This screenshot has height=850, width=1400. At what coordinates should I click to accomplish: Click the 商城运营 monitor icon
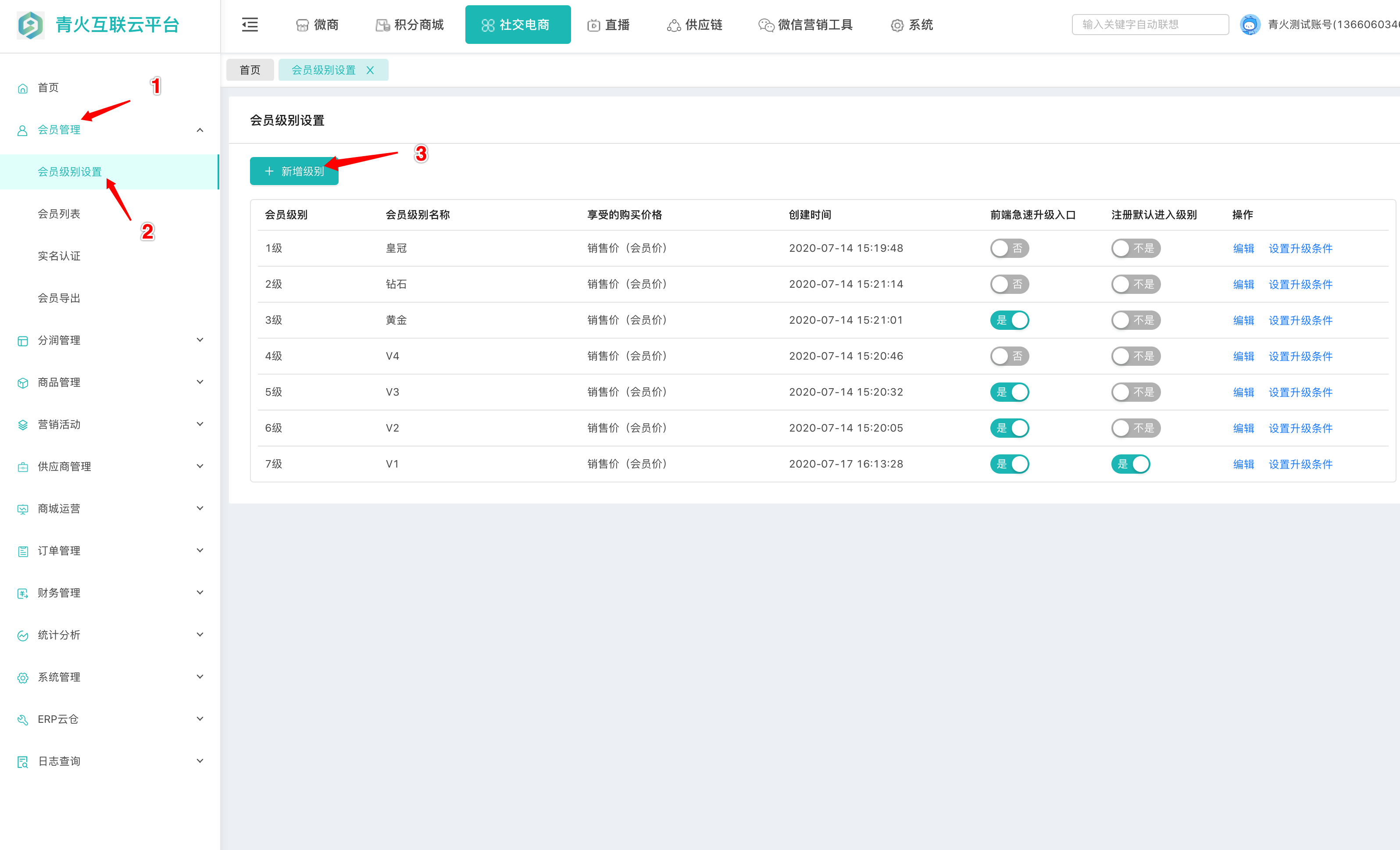click(x=23, y=509)
